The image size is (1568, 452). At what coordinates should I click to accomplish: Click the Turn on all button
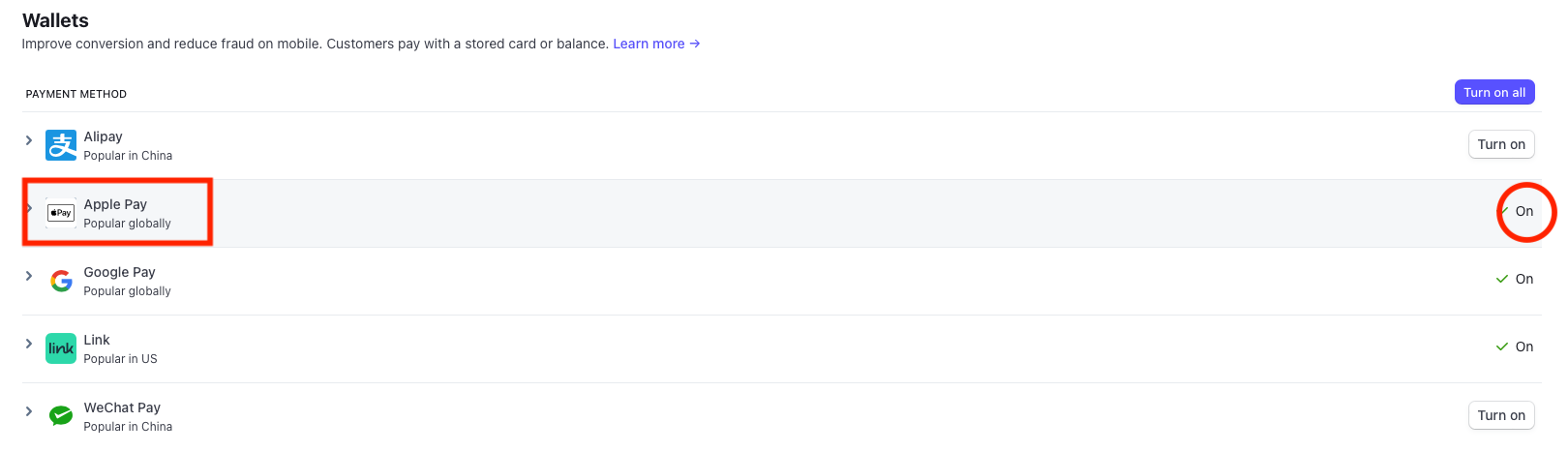click(1494, 92)
